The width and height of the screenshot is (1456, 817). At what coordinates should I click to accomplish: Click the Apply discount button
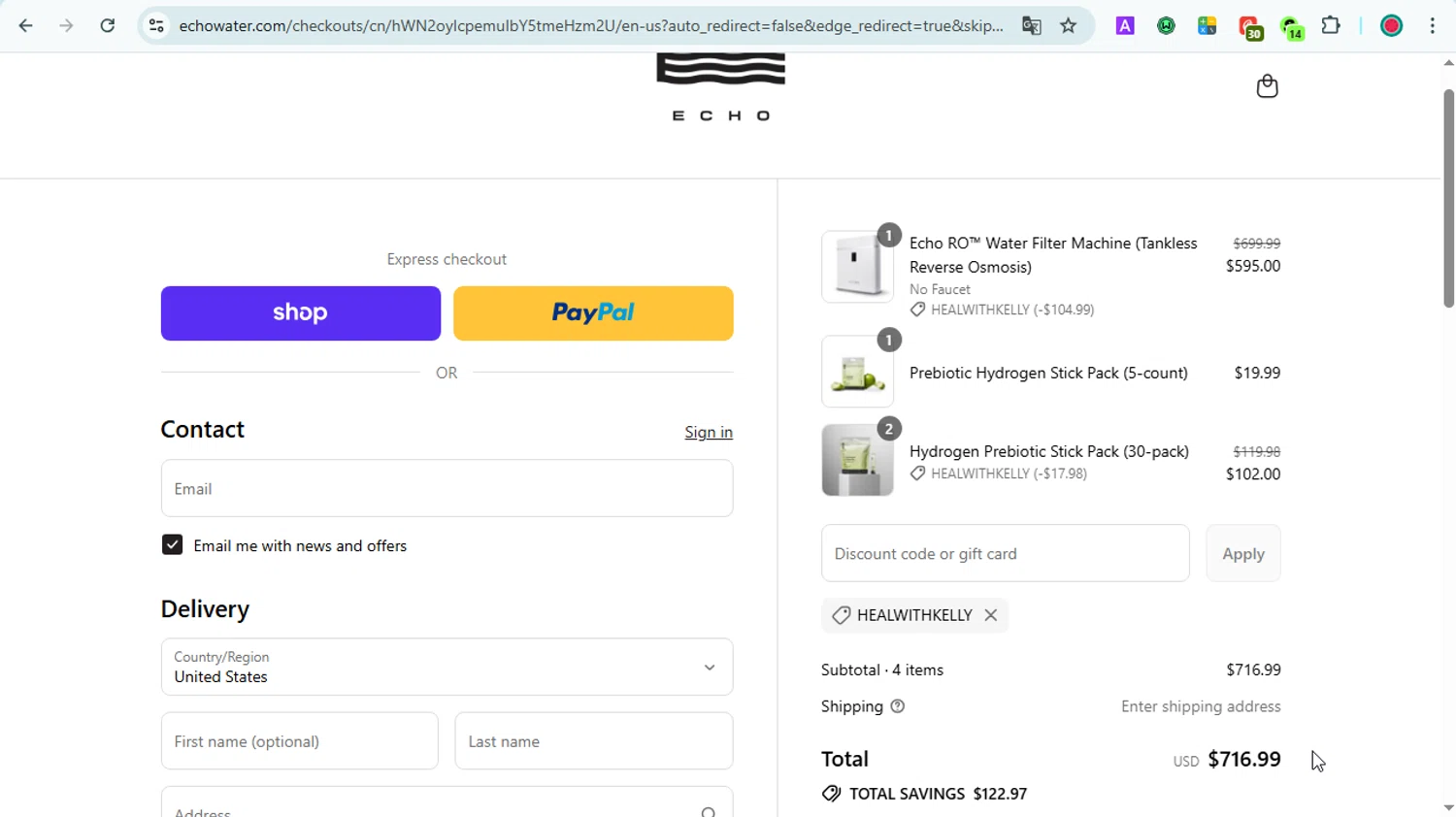tap(1242, 554)
